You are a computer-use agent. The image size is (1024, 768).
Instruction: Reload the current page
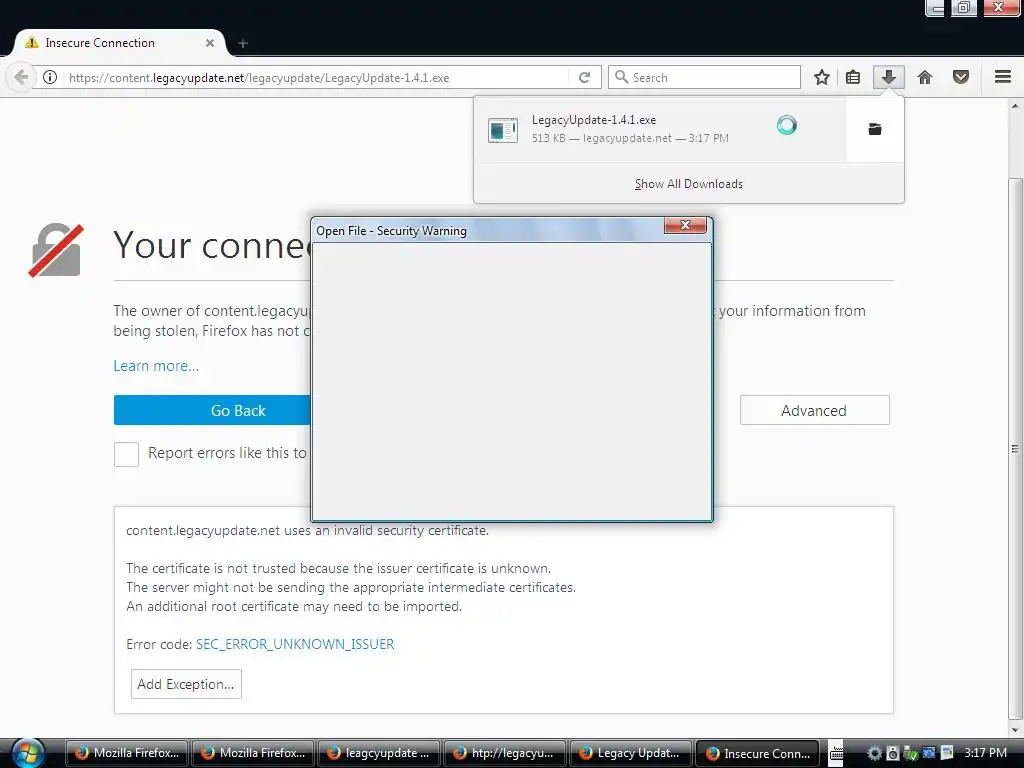pyautogui.click(x=584, y=77)
